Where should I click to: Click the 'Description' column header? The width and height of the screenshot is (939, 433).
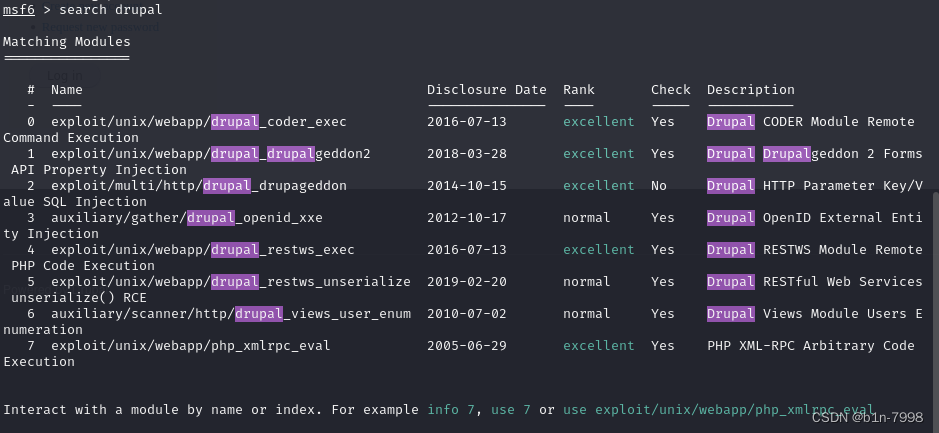click(x=750, y=90)
